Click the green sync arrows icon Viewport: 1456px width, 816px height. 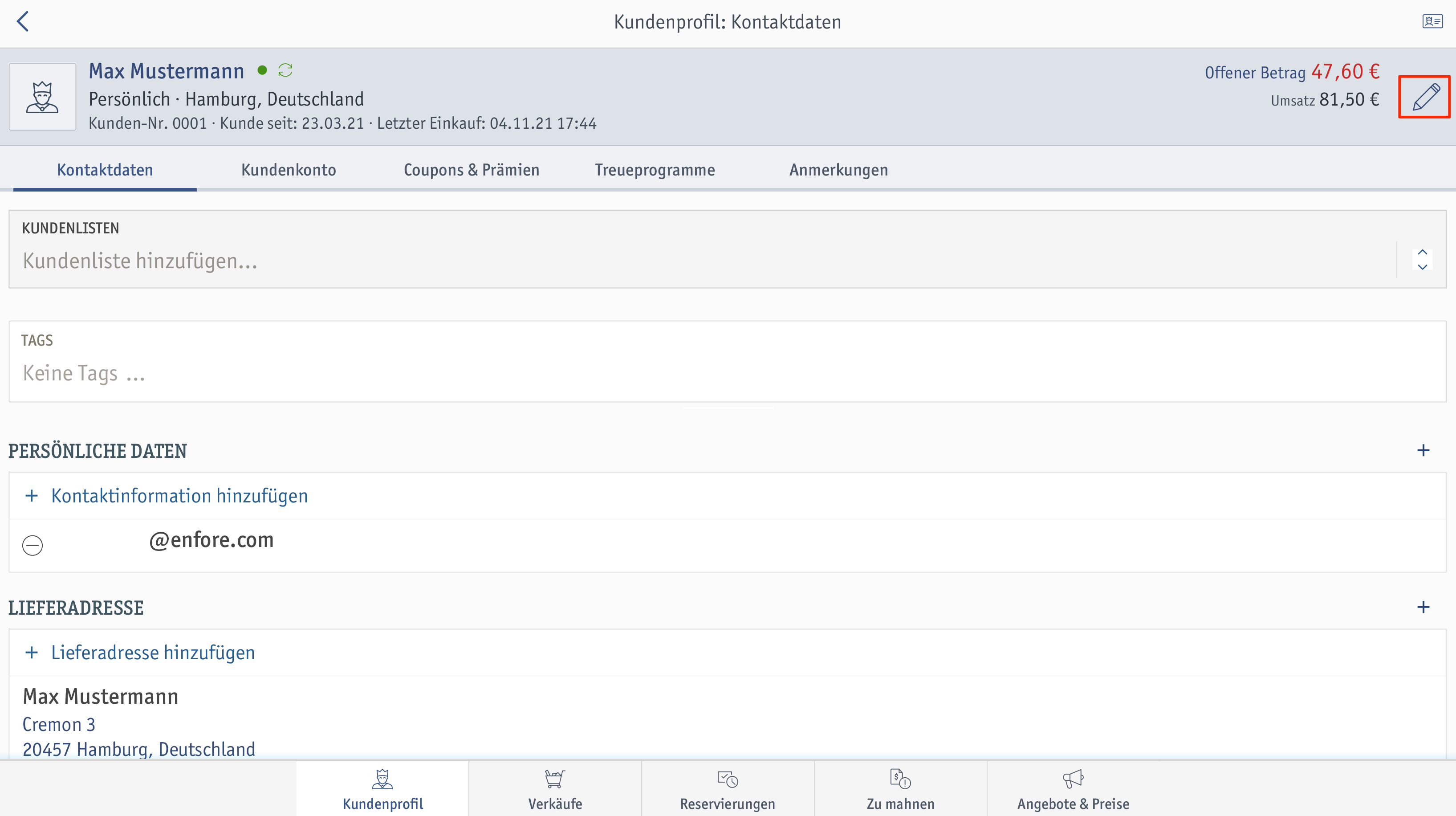point(285,70)
